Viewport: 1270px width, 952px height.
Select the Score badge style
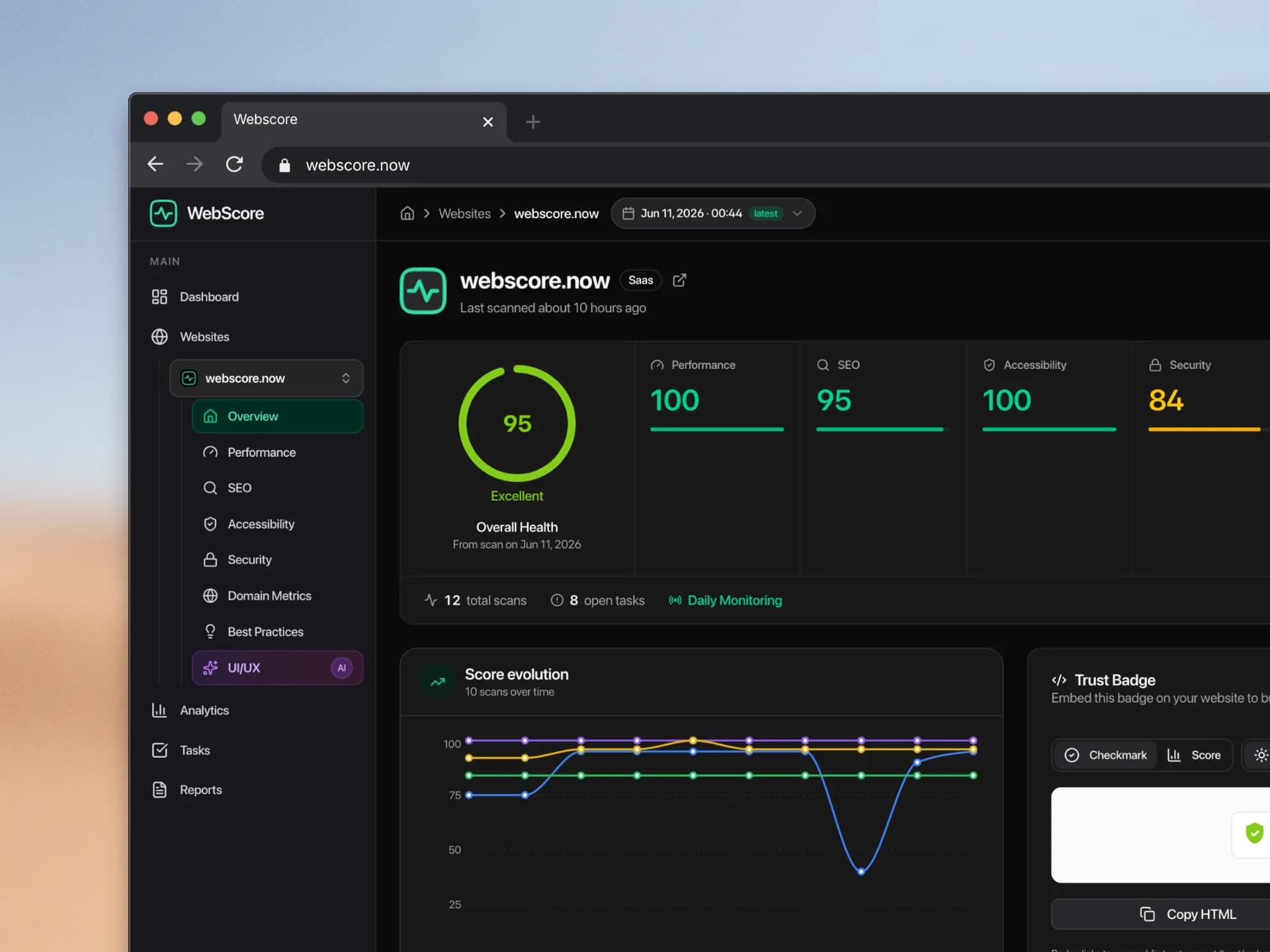(1194, 755)
